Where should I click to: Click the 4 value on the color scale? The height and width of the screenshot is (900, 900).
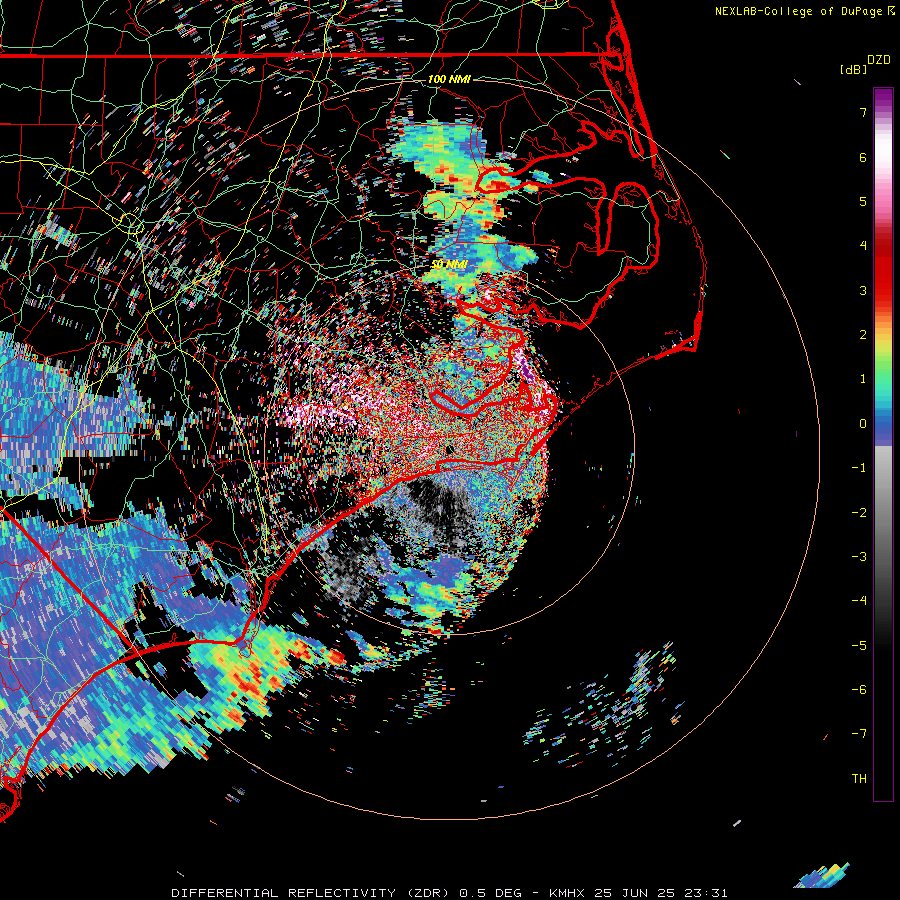(x=863, y=246)
